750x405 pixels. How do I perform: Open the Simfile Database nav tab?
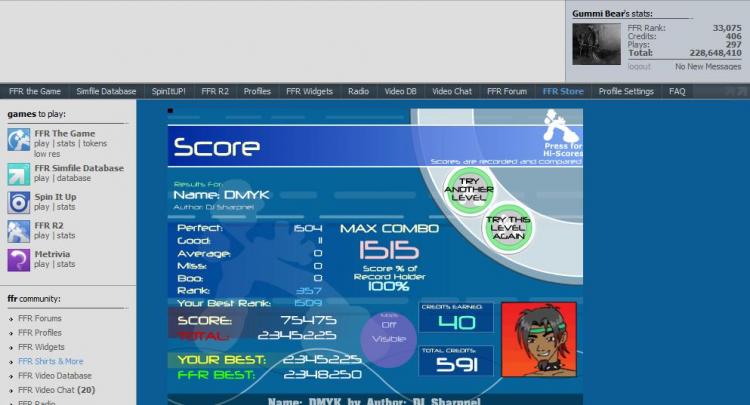pos(106,91)
